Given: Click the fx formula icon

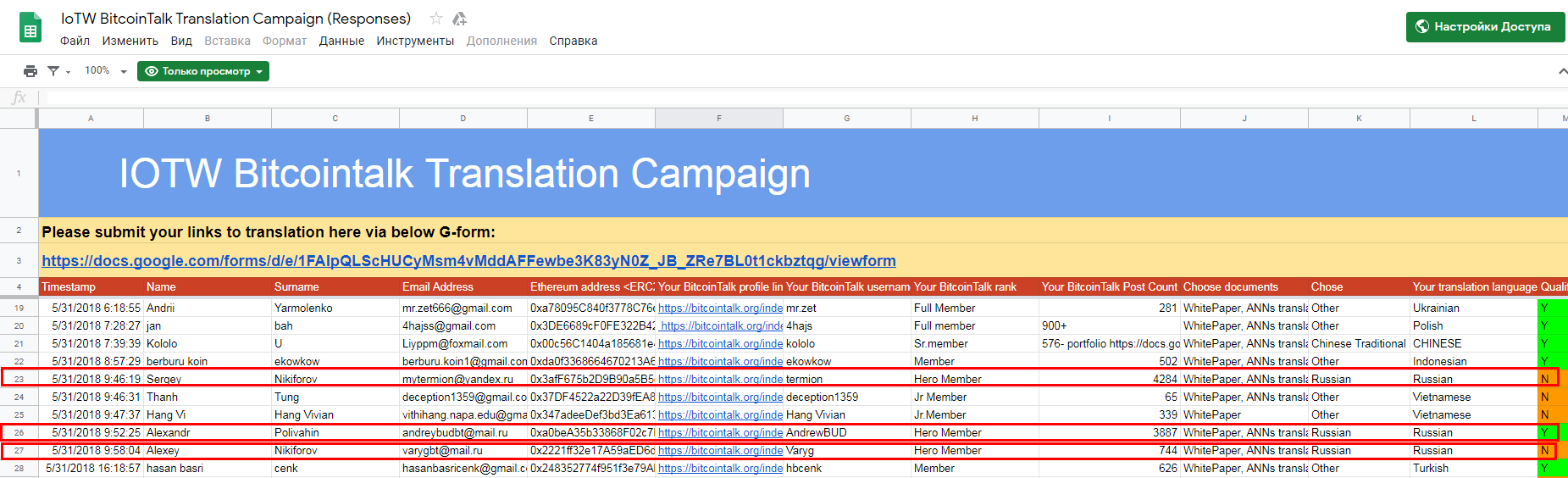Looking at the screenshot, I should (19, 97).
